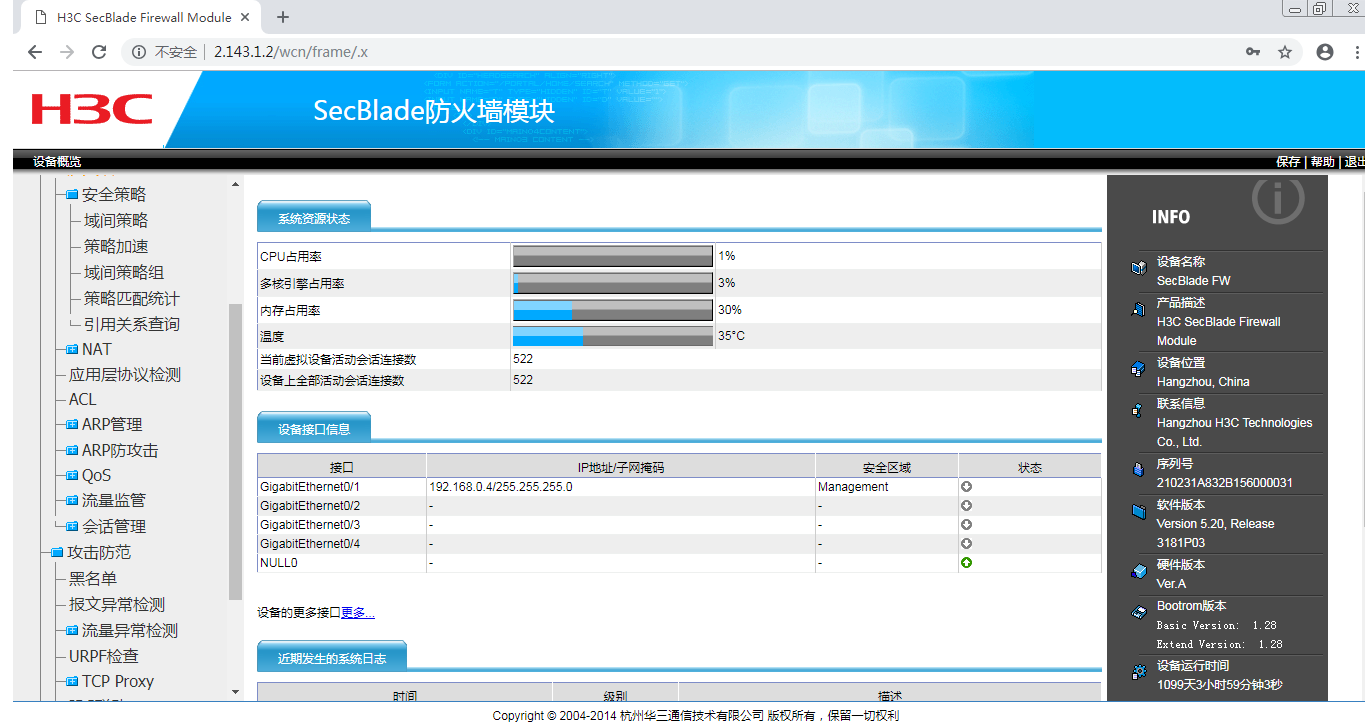Expand the 会话管理 tree node
The image size is (1365, 728).
[x=72, y=527]
